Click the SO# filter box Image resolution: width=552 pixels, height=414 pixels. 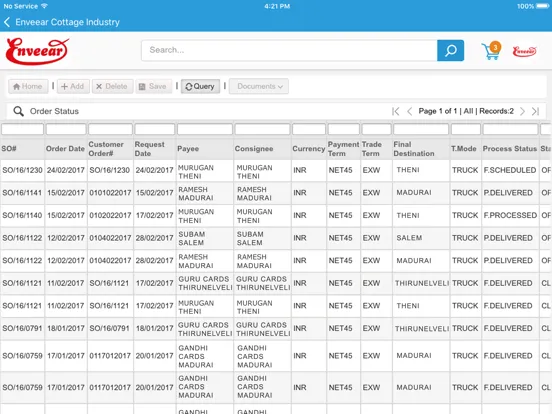(x=23, y=129)
